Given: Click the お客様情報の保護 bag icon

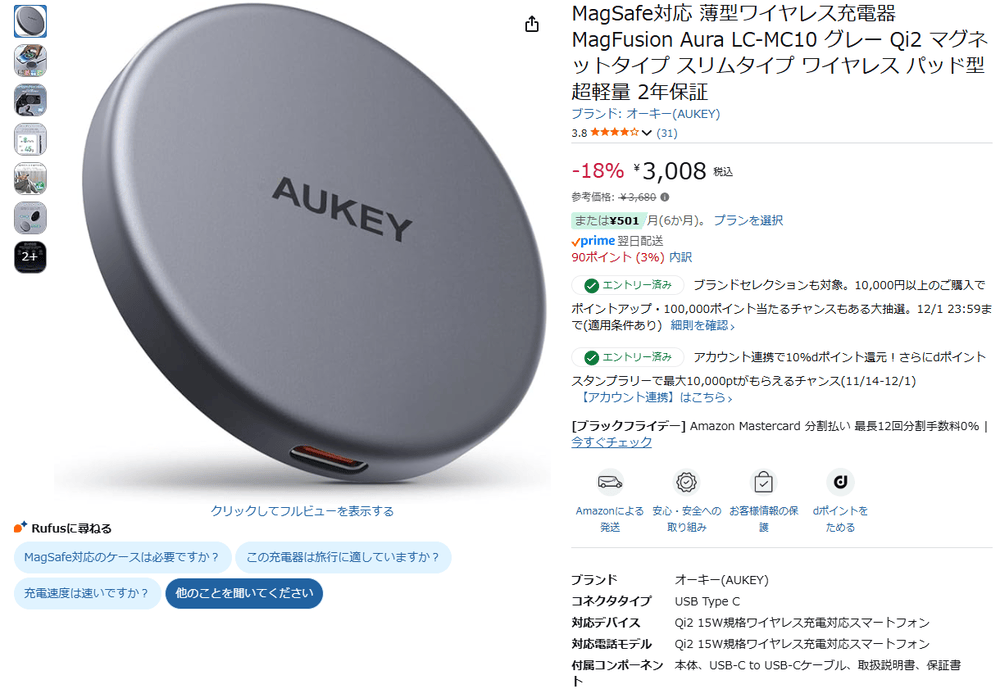Looking at the screenshot, I should coord(763,482).
